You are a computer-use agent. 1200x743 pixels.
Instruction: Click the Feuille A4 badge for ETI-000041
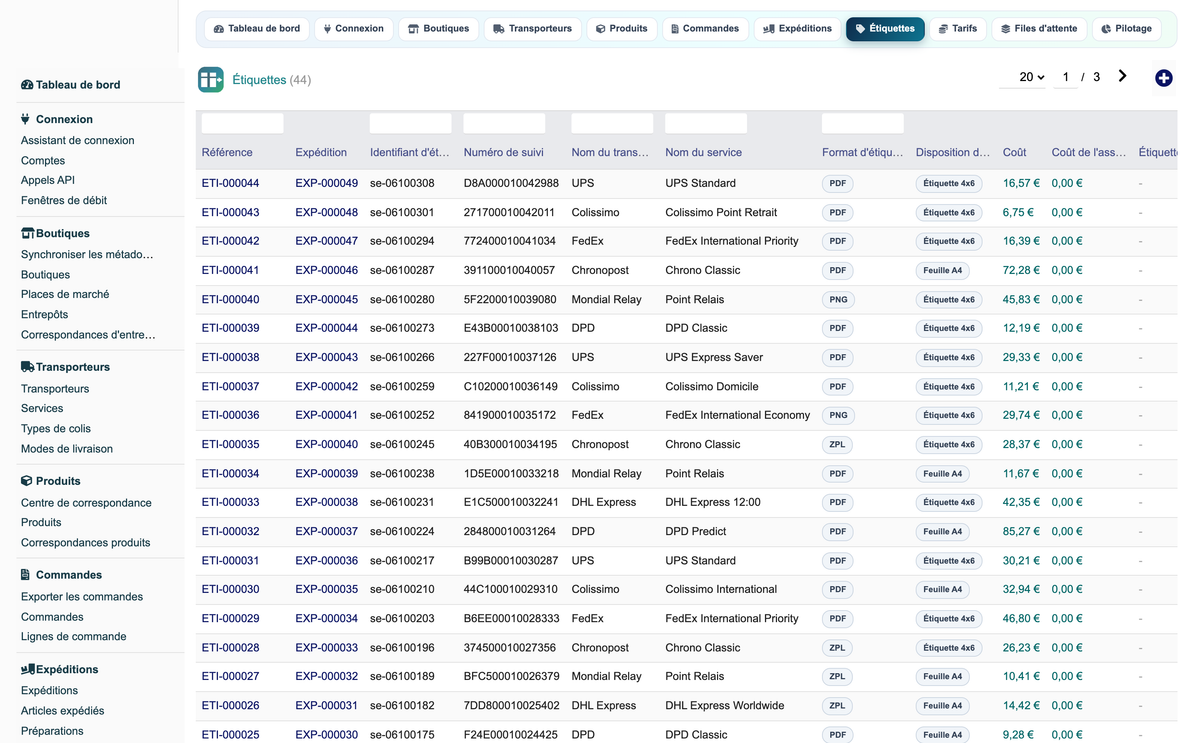pyautogui.click(x=943, y=270)
